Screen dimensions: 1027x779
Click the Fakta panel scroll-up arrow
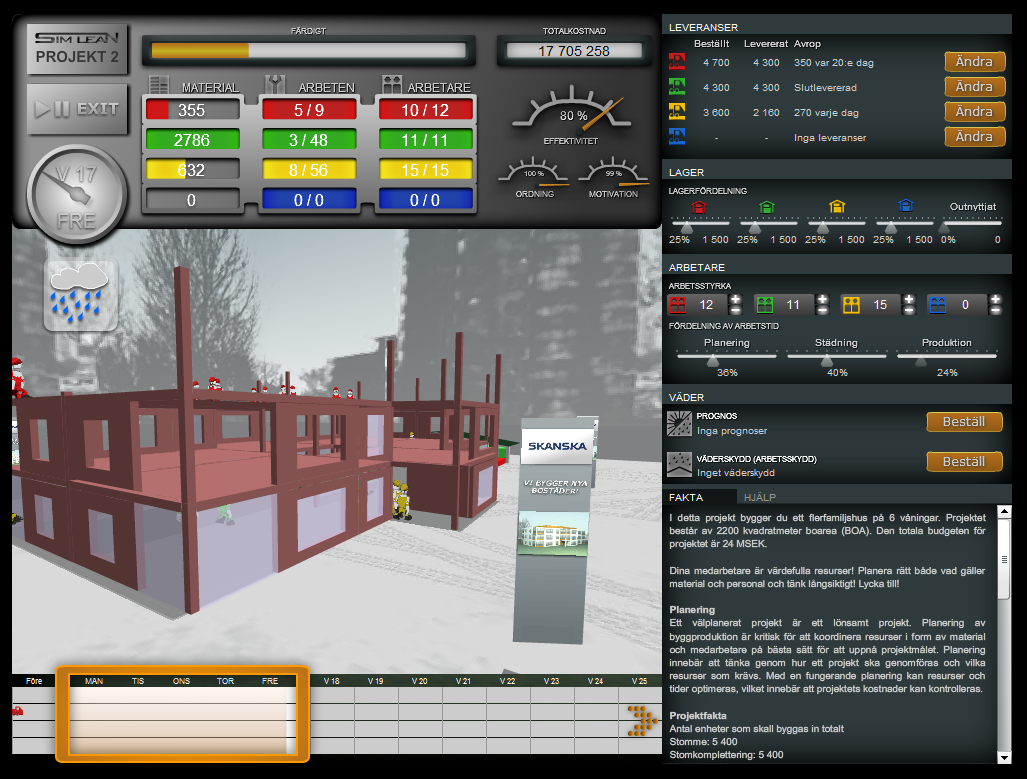[x=1004, y=512]
